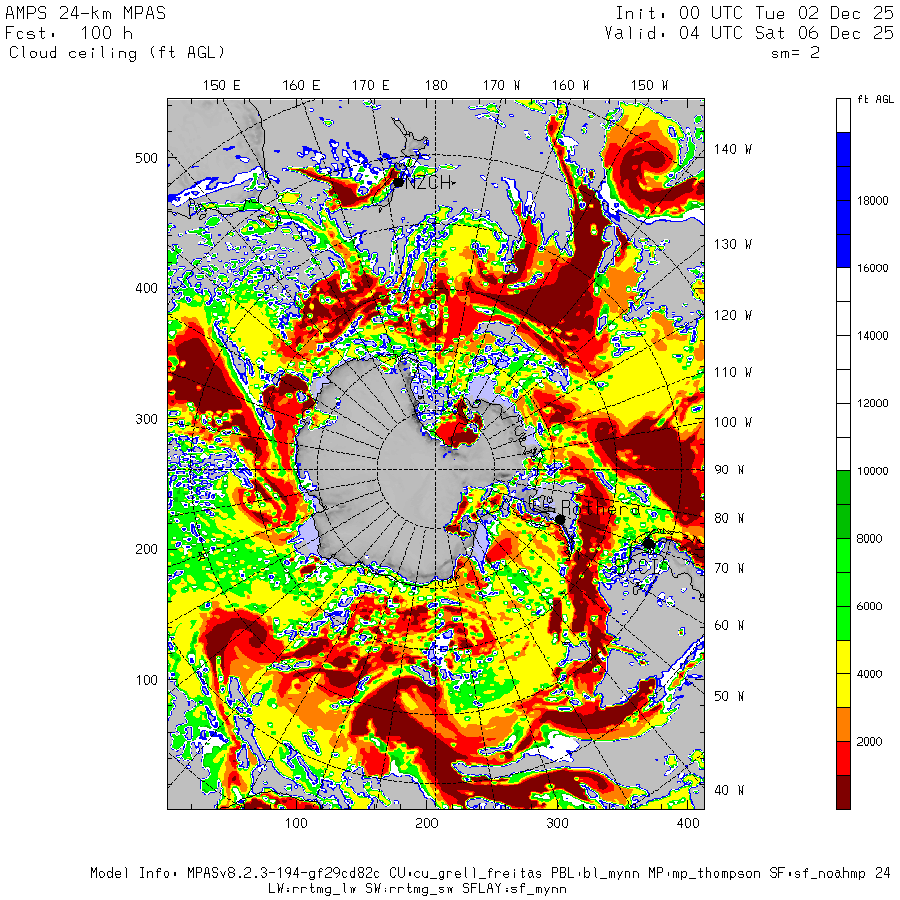Click the '12000' color bar label
The image size is (900, 900).
(872, 403)
